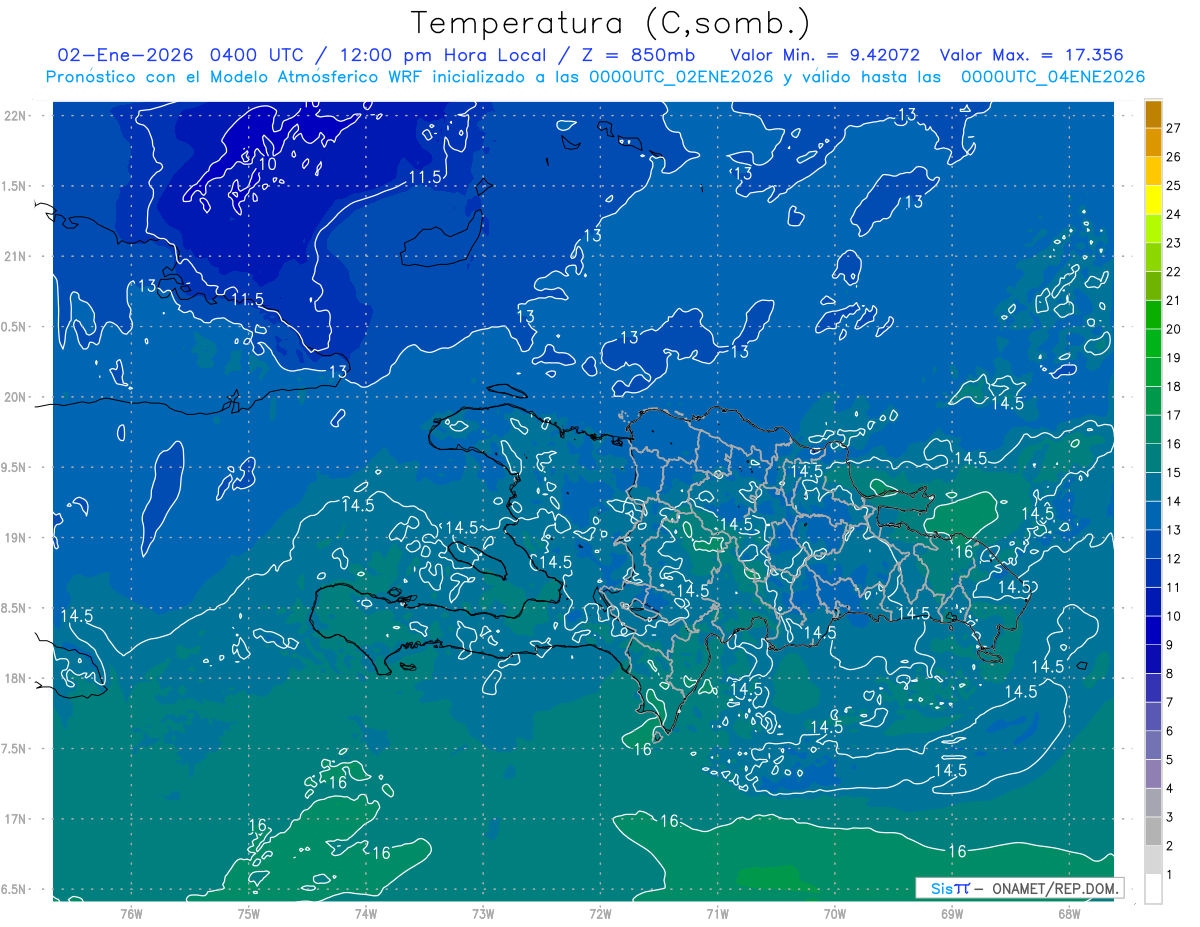Click the "19N" latitude axis label

[15, 538]
